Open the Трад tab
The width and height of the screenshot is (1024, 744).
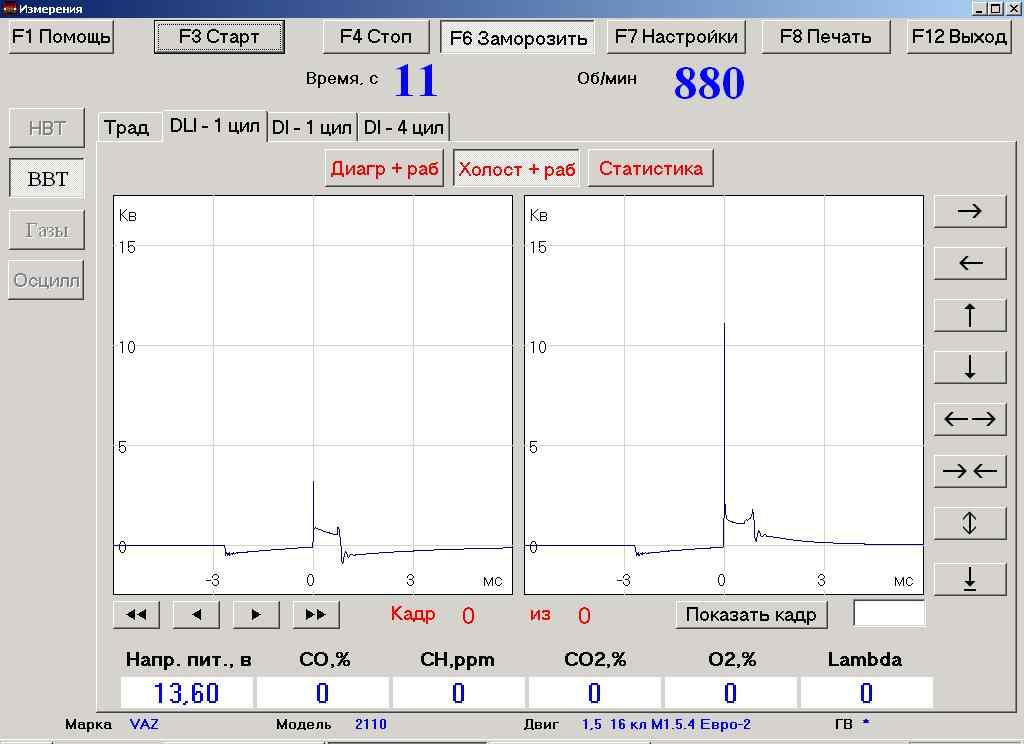tap(128, 127)
